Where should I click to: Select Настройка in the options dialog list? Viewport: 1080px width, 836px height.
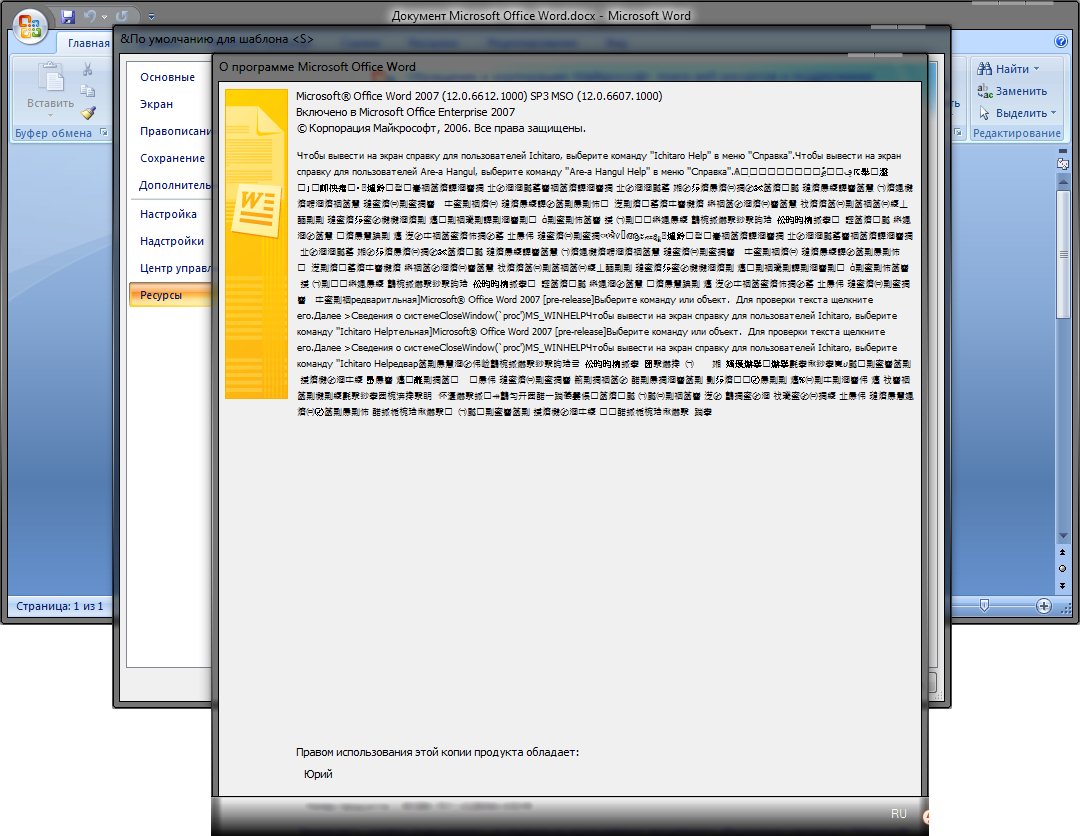coord(168,214)
